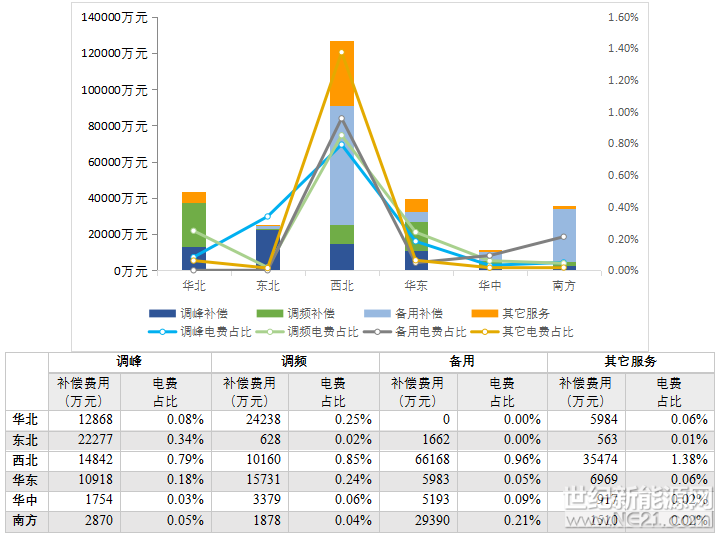Select the 南方 row label in table

click(x=25, y=521)
